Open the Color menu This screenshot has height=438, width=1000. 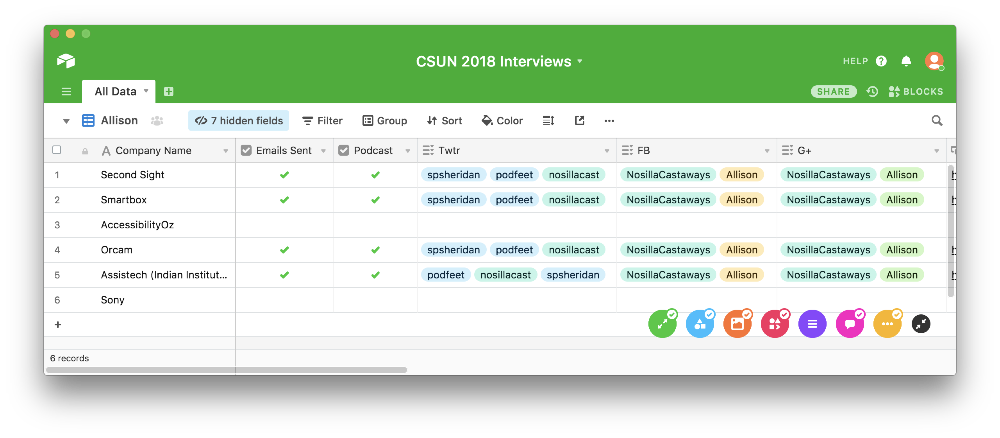click(503, 120)
